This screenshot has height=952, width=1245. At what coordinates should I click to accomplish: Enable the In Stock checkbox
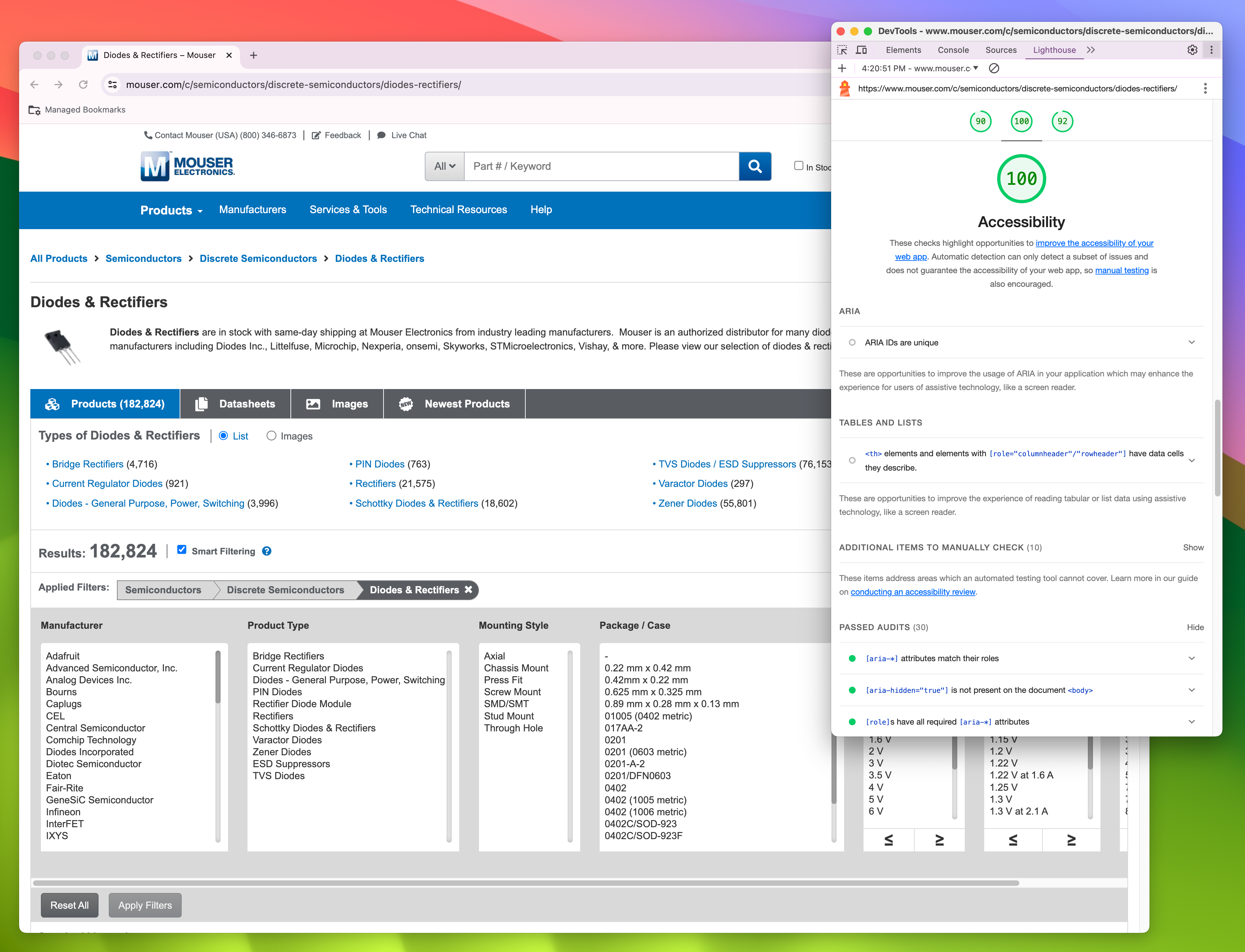[799, 165]
